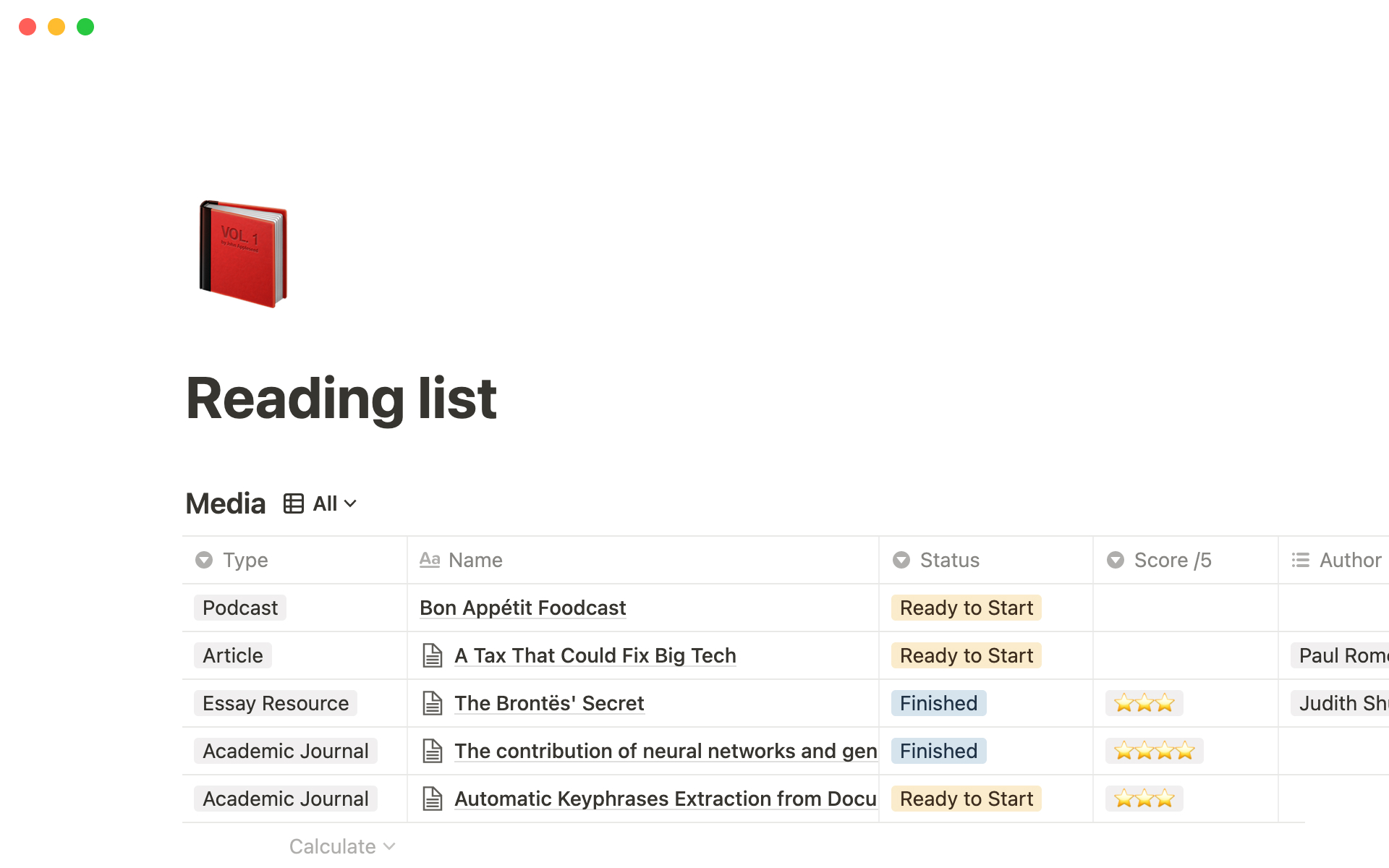
Task: Toggle Finished status on The Brontës' Secret
Action: pos(938,703)
